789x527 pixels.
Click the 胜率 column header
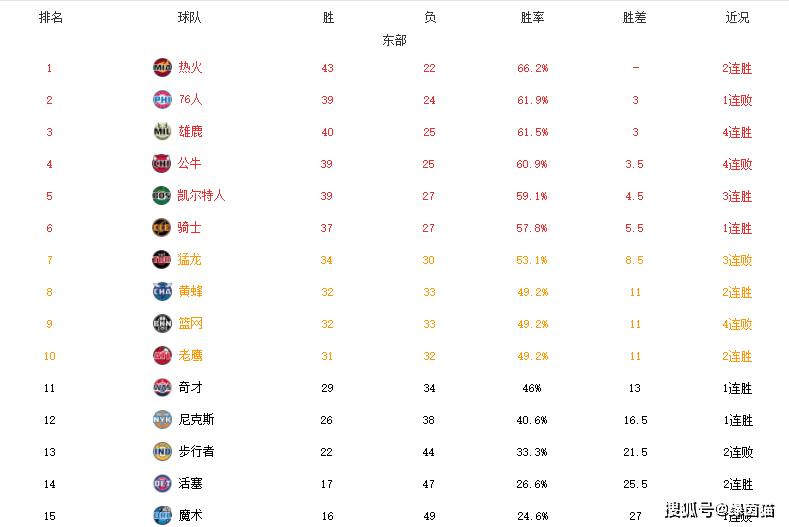point(532,18)
